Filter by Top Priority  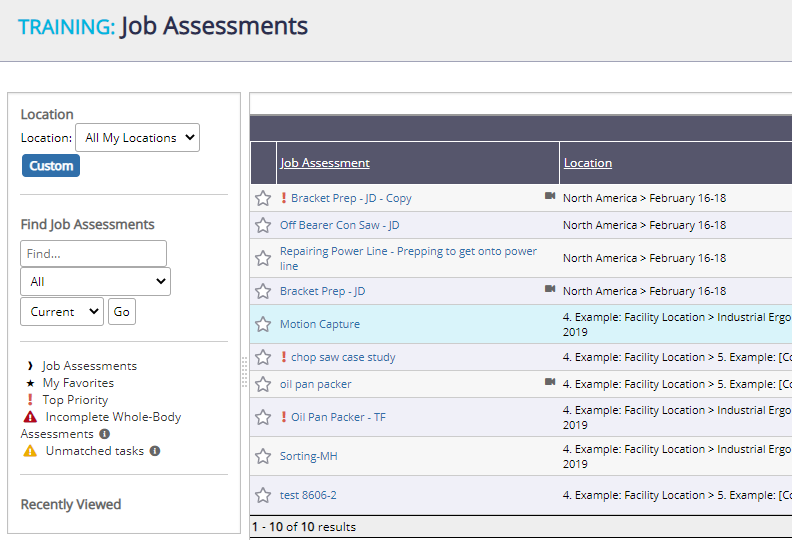click(75, 400)
